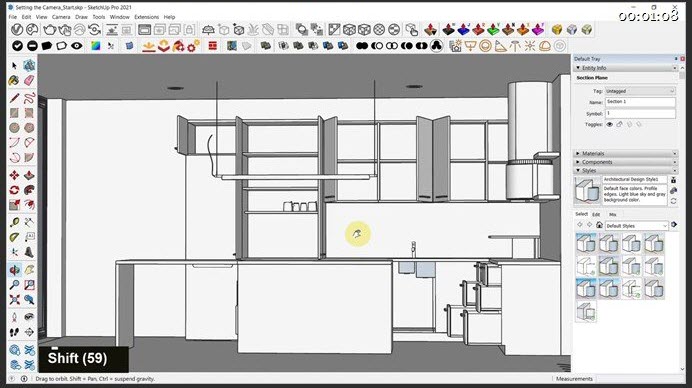
Task: Select the Orbit tool
Action: click(x=14, y=270)
